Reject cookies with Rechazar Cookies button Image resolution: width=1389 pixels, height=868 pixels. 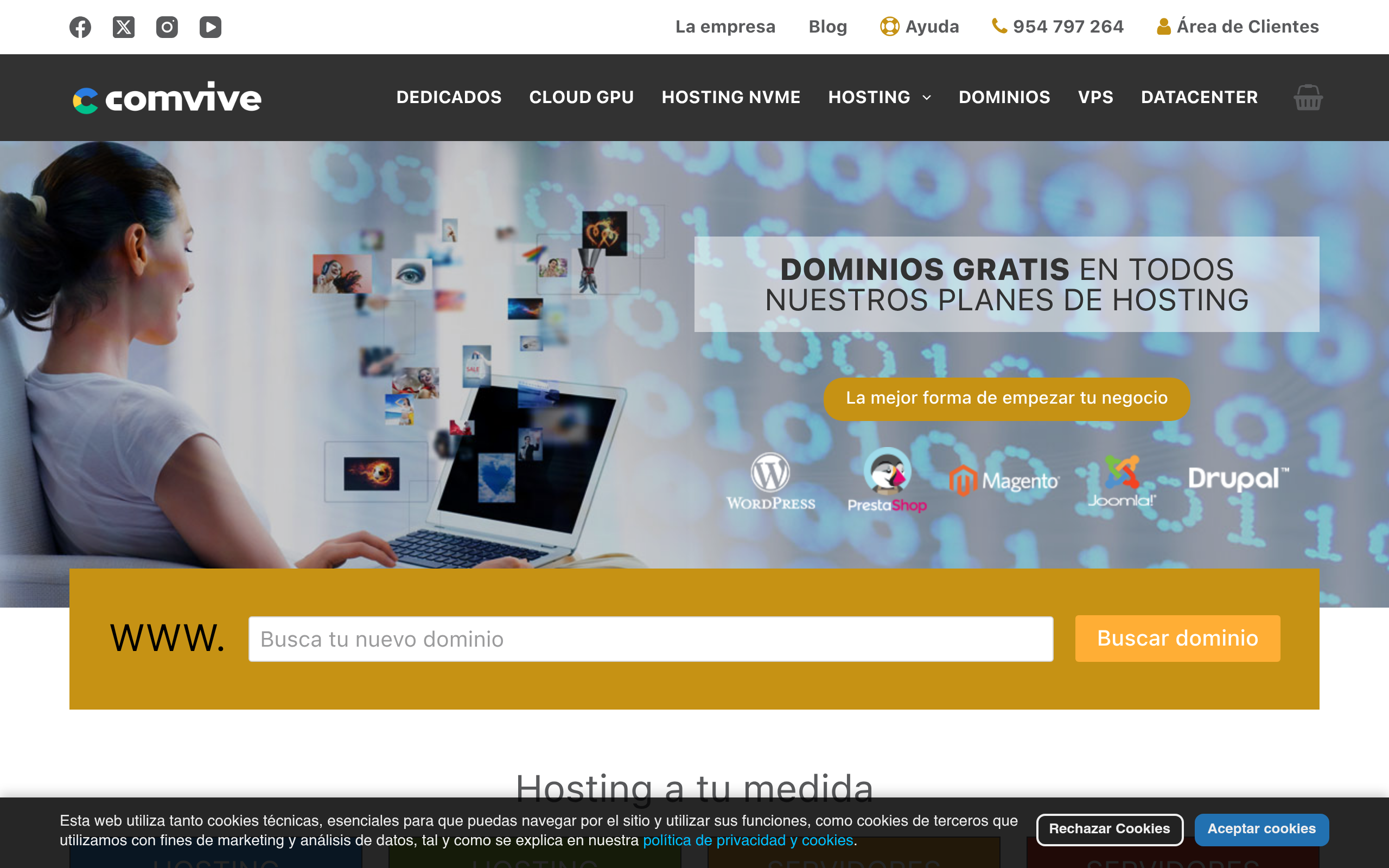pos(1110,829)
